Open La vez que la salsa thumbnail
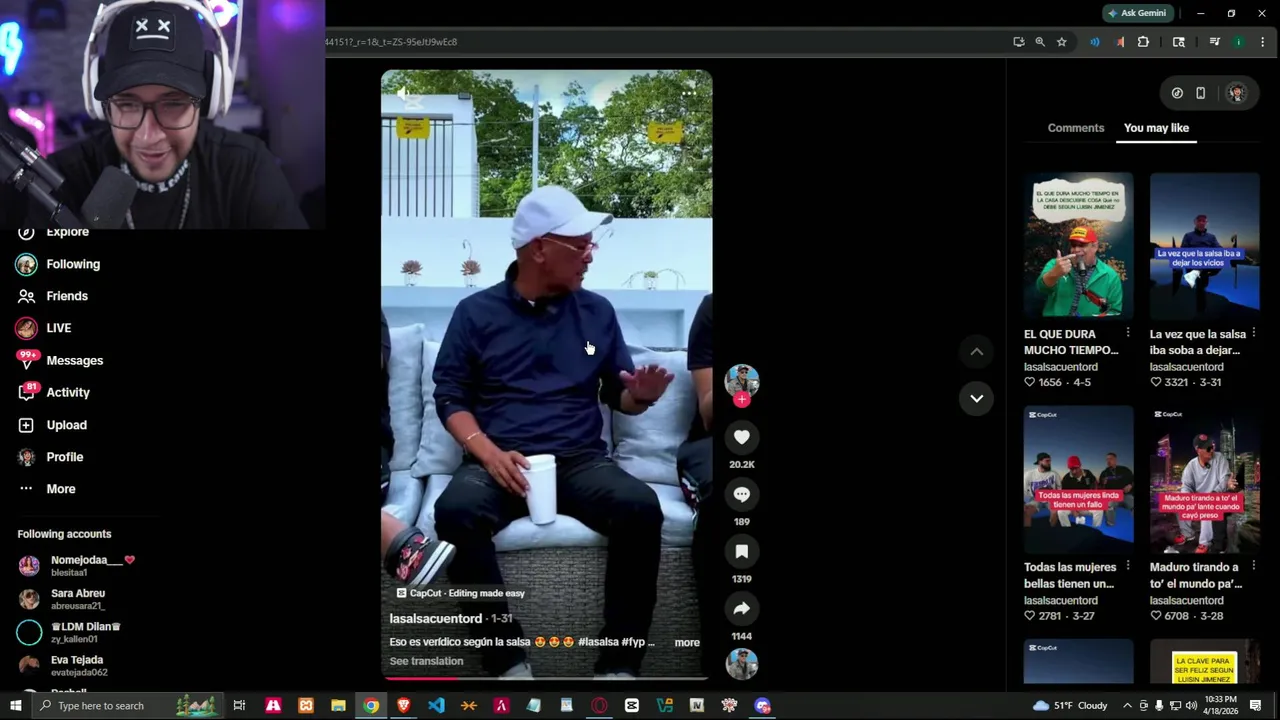1280x720 pixels. pyautogui.click(x=1204, y=246)
